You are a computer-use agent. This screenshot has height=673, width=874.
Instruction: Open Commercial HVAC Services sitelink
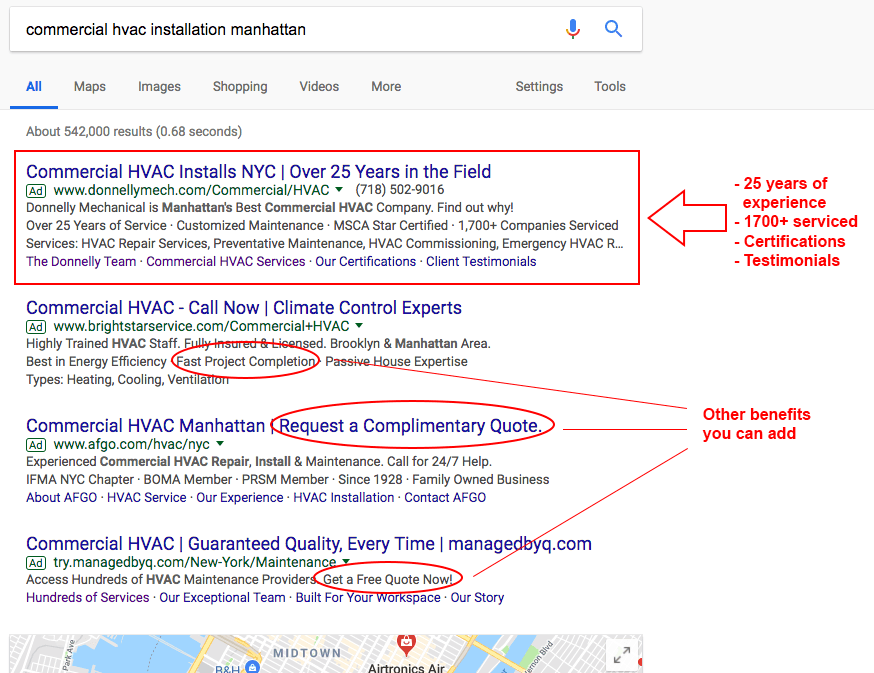point(226,262)
